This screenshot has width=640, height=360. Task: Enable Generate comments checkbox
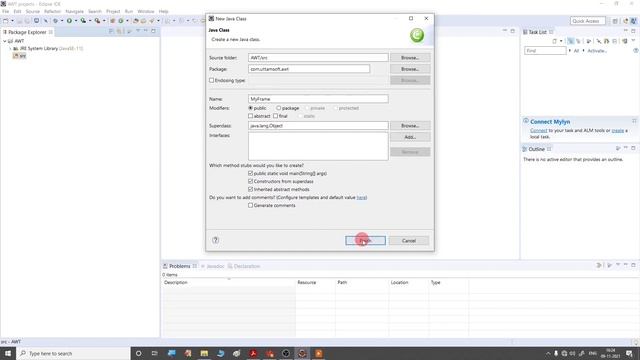(x=251, y=205)
